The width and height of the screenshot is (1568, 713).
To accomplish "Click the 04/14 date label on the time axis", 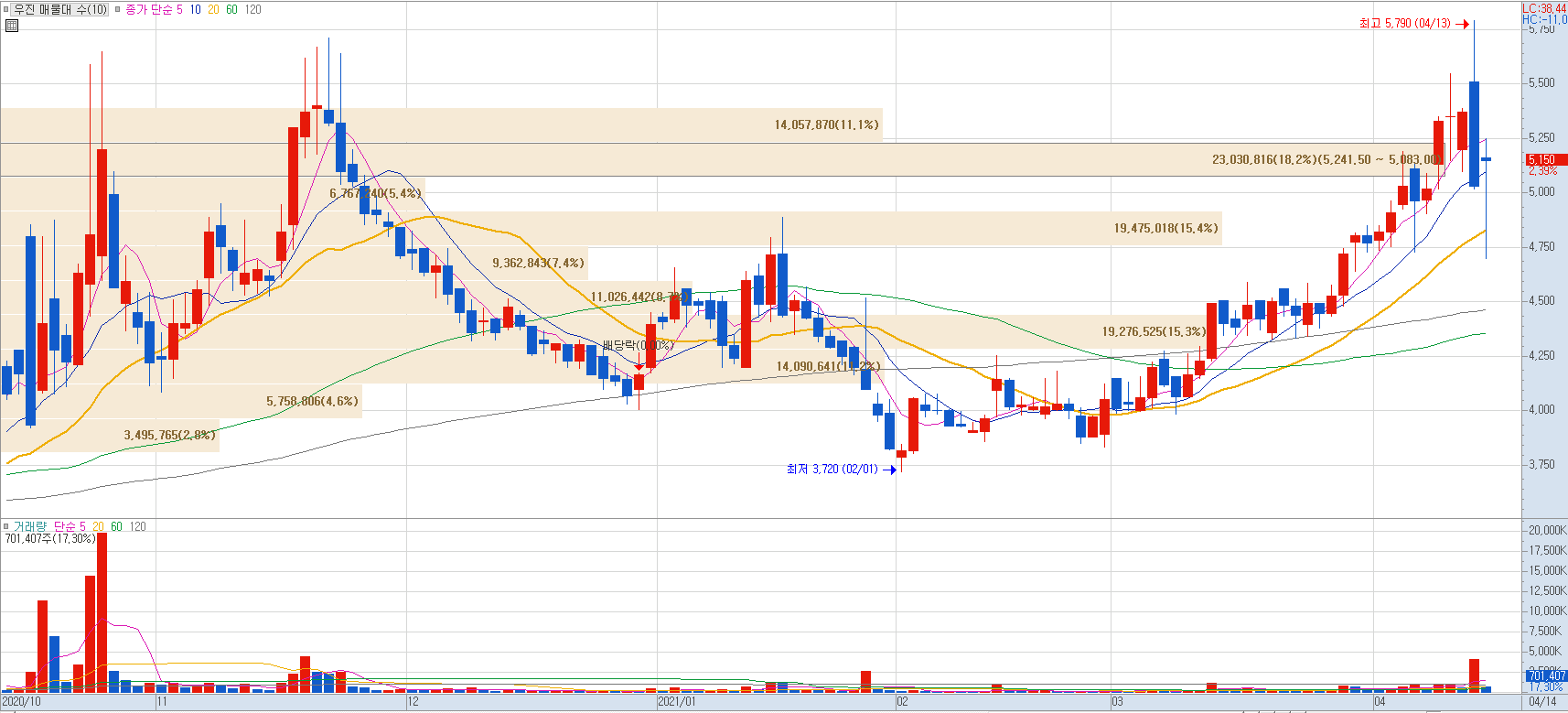I will coord(1542,702).
